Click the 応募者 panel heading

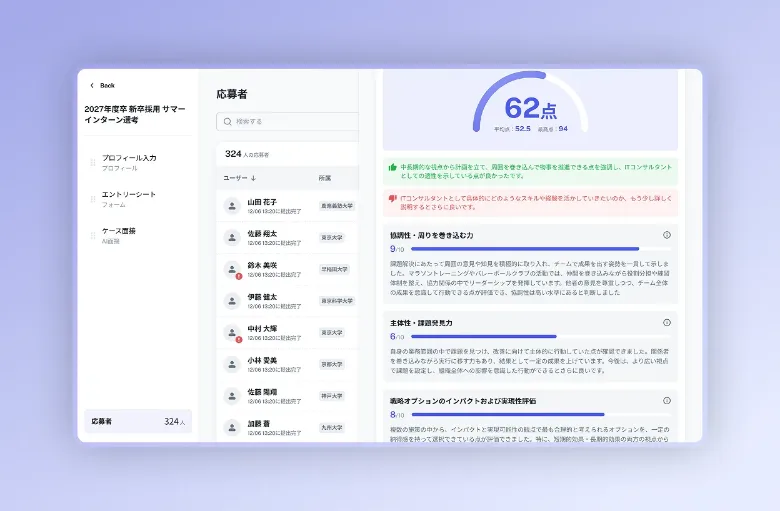tap(232, 94)
